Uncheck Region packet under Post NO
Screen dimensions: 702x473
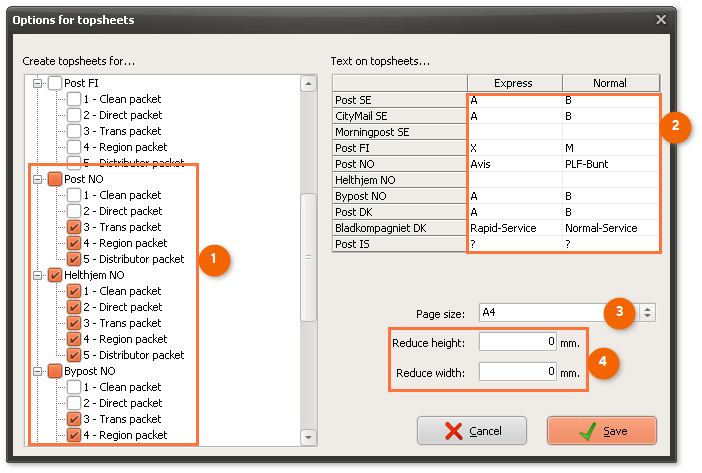tap(74, 243)
